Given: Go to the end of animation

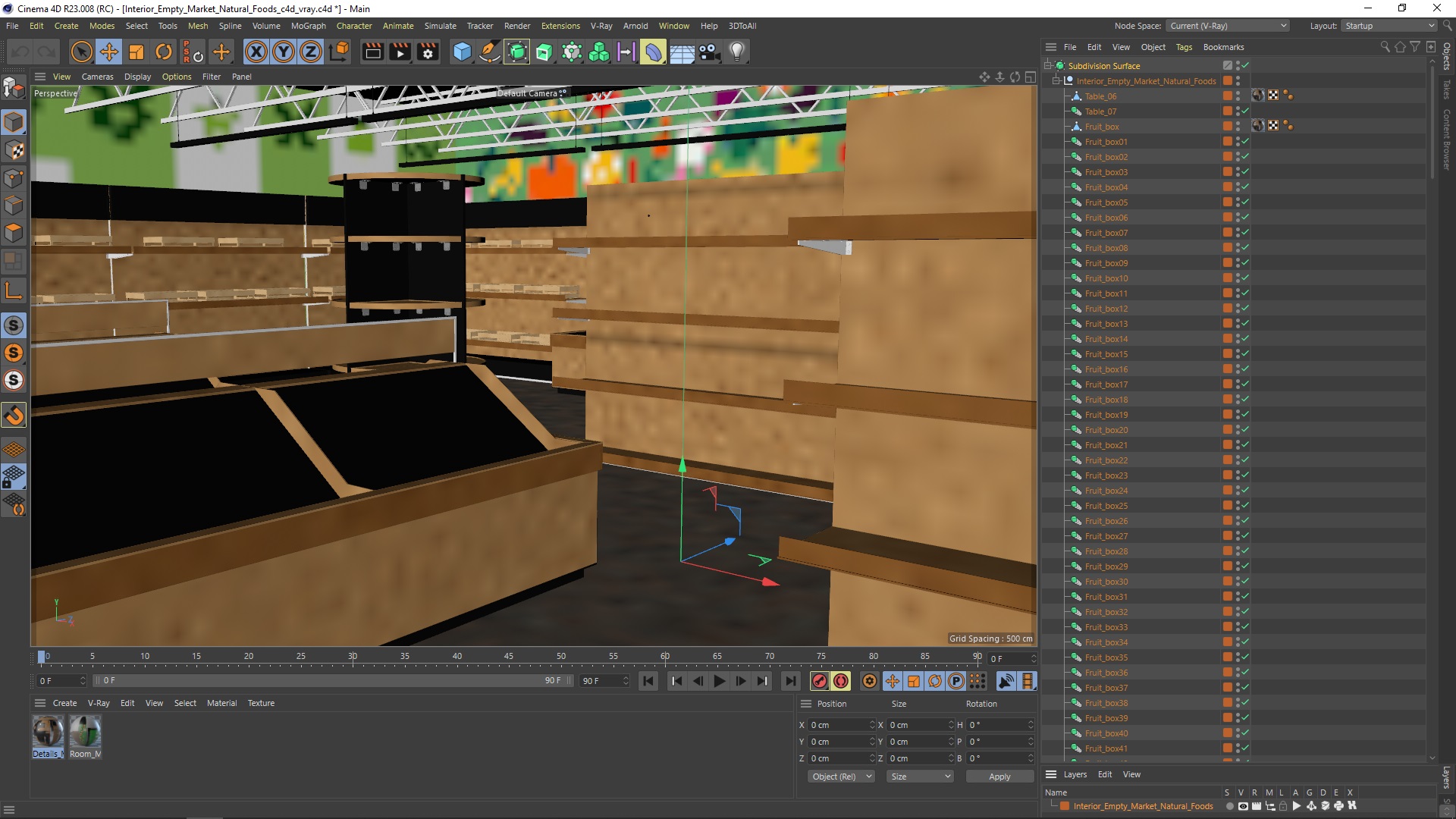Looking at the screenshot, I should coord(790,681).
